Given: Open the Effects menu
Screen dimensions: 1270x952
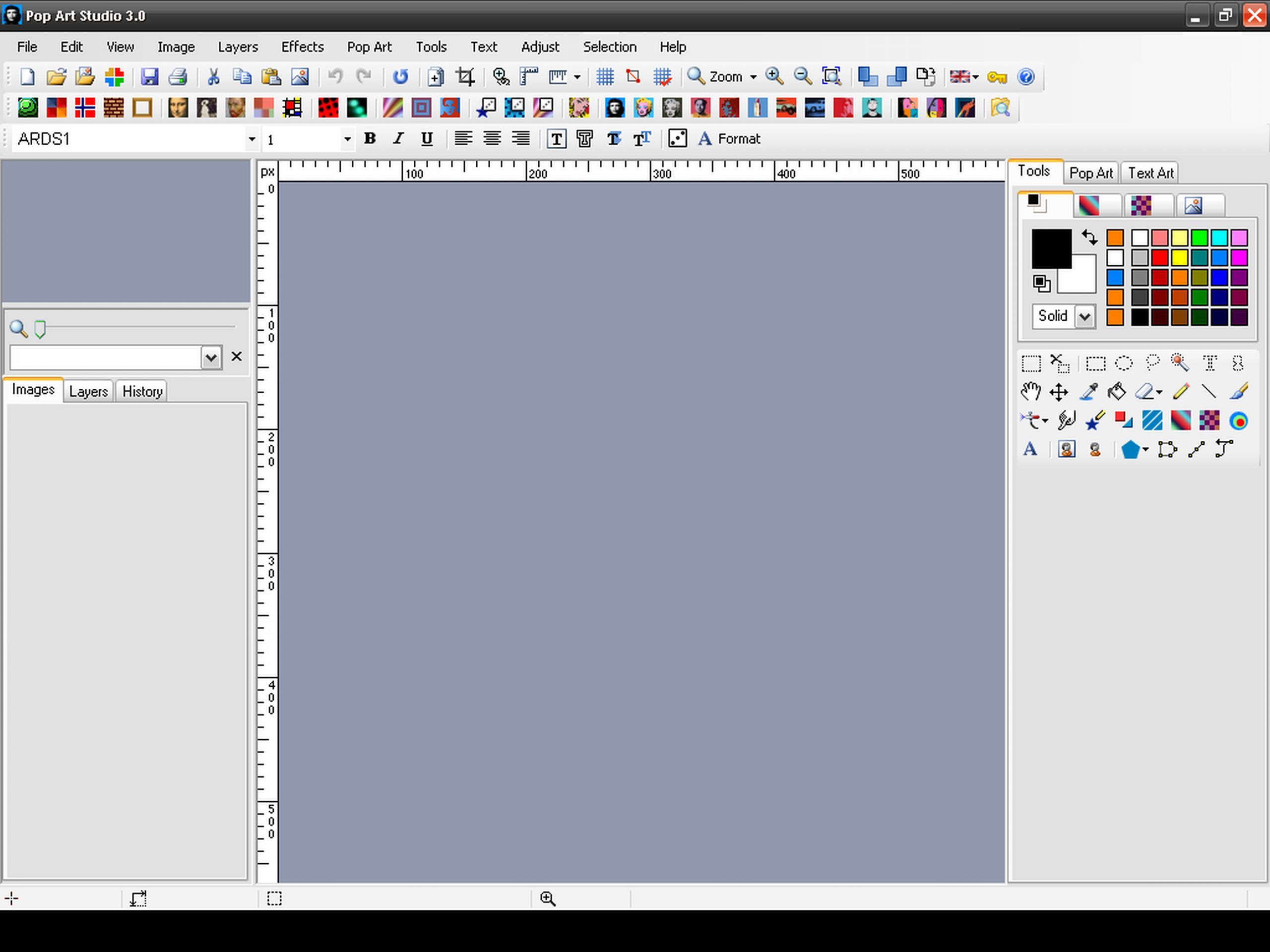Looking at the screenshot, I should pyautogui.click(x=302, y=47).
